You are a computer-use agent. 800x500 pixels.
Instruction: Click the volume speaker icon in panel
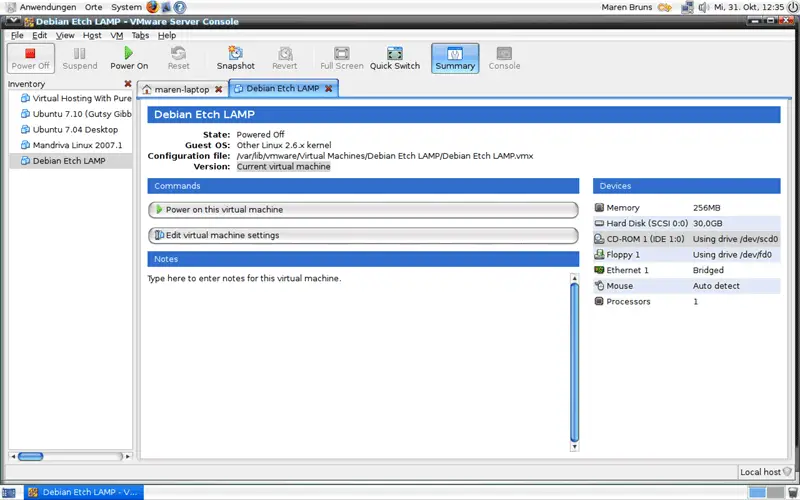(704, 7)
